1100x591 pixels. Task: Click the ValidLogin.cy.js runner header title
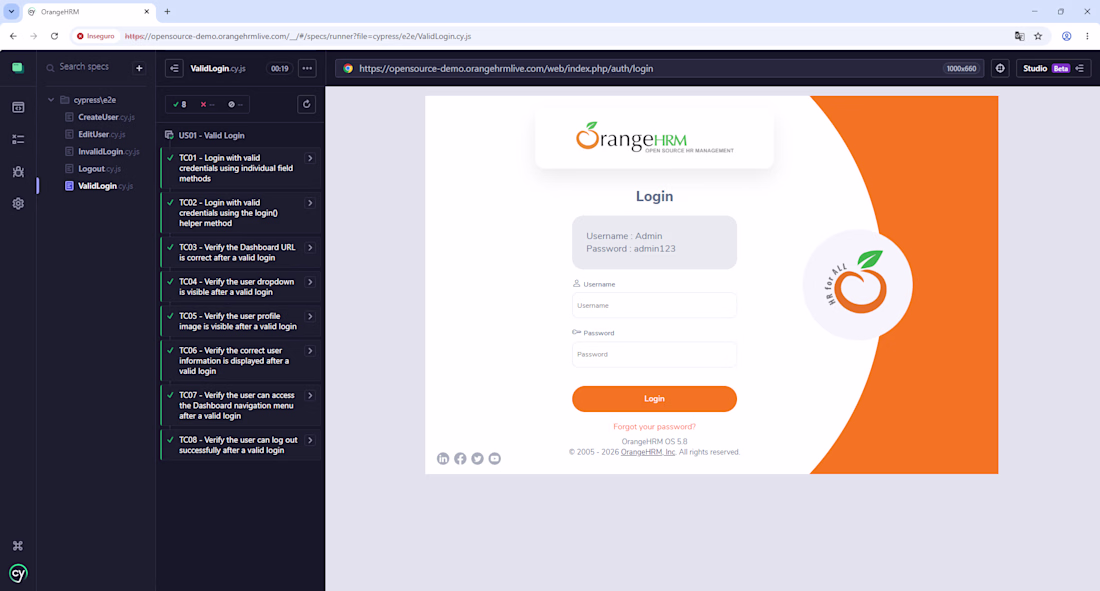tap(217, 68)
